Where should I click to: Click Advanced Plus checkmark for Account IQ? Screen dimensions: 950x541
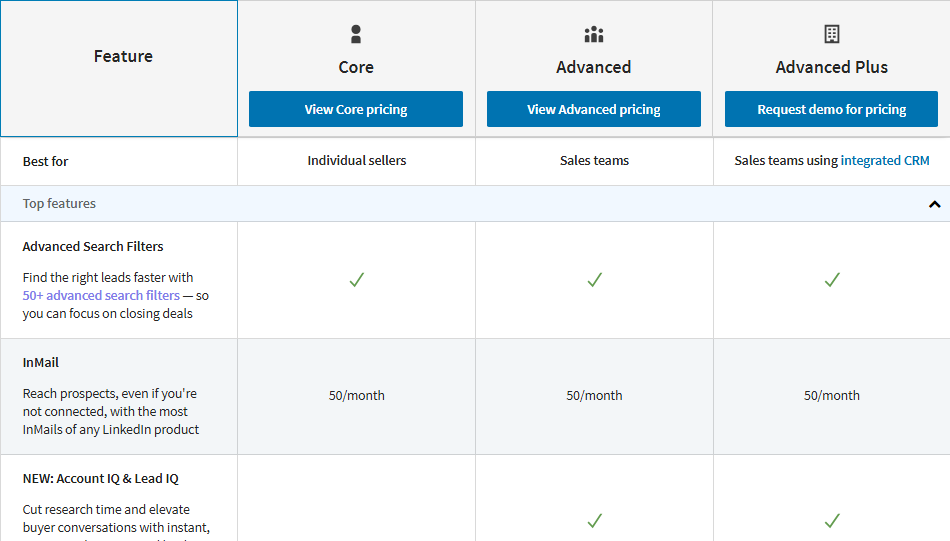click(x=832, y=520)
